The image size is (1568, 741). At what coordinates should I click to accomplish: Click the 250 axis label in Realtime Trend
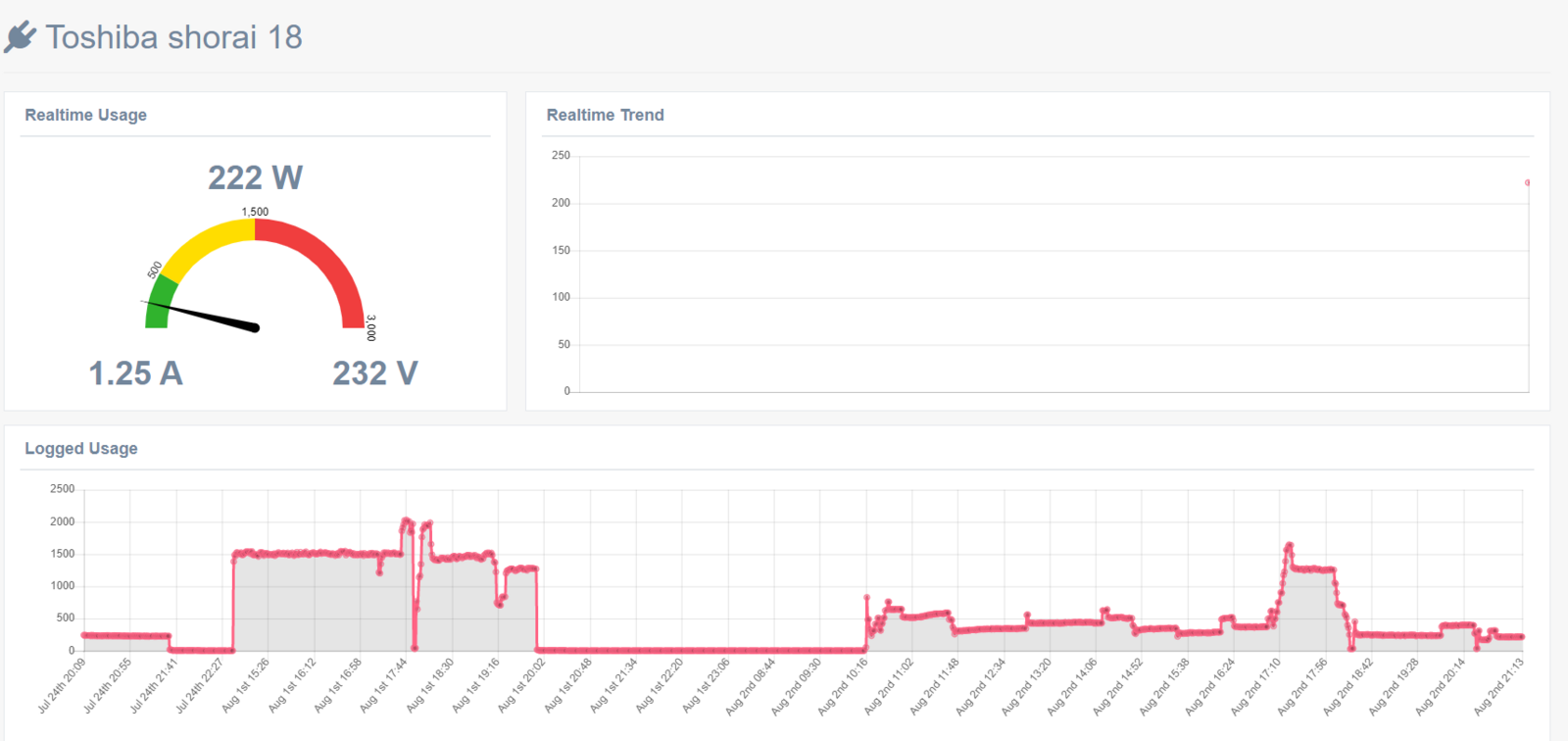tap(561, 155)
